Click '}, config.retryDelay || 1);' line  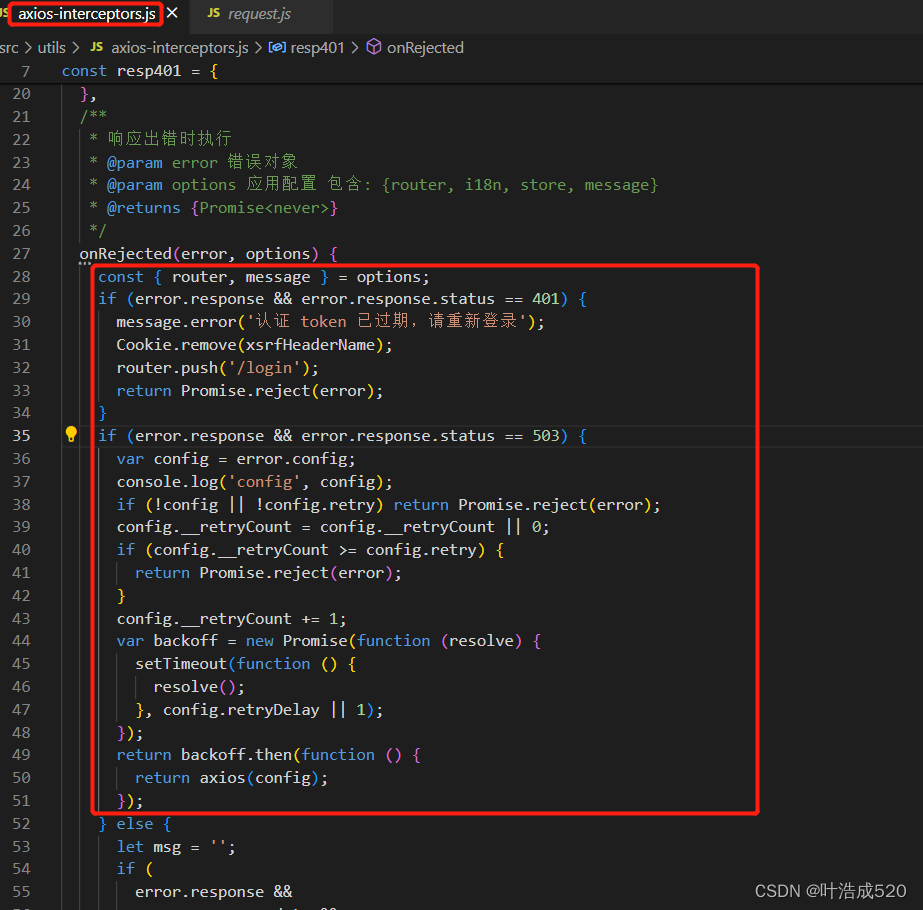point(259,710)
